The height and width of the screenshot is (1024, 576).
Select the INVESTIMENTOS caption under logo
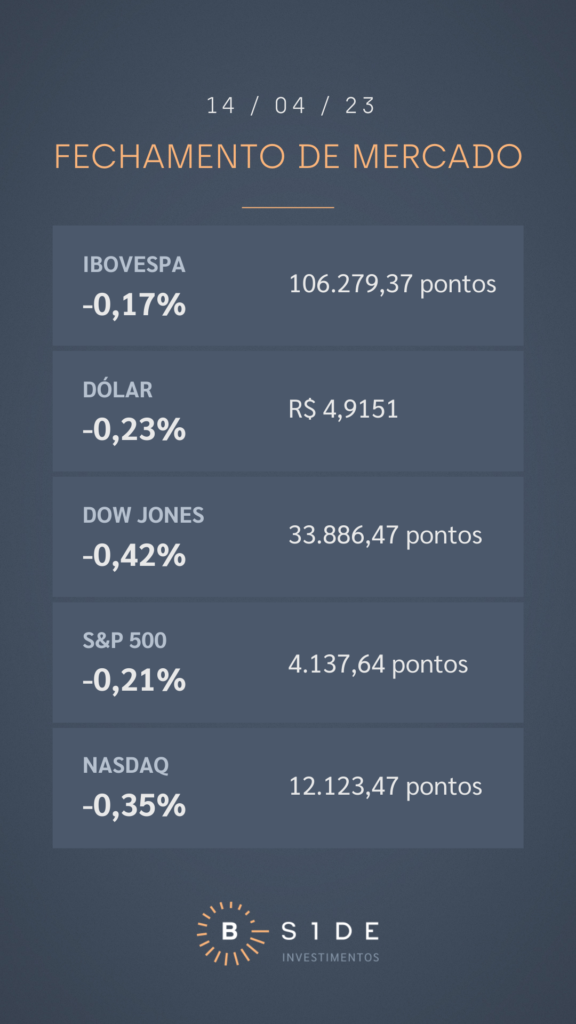330,957
